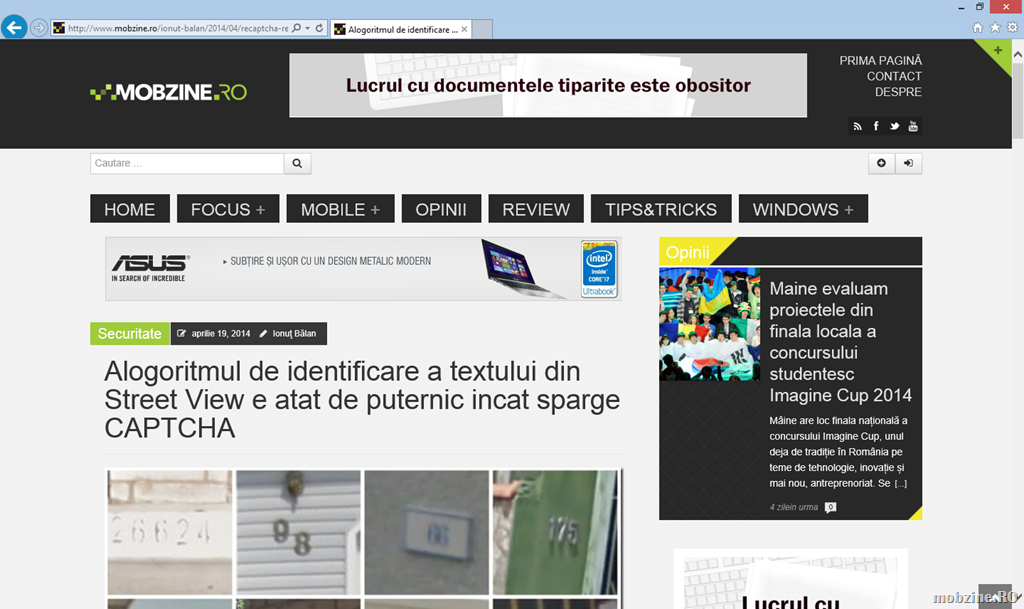Open the YouTube icon in the header
Image resolution: width=1024 pixels, height=609 pixels.
[x=913, y=126]
